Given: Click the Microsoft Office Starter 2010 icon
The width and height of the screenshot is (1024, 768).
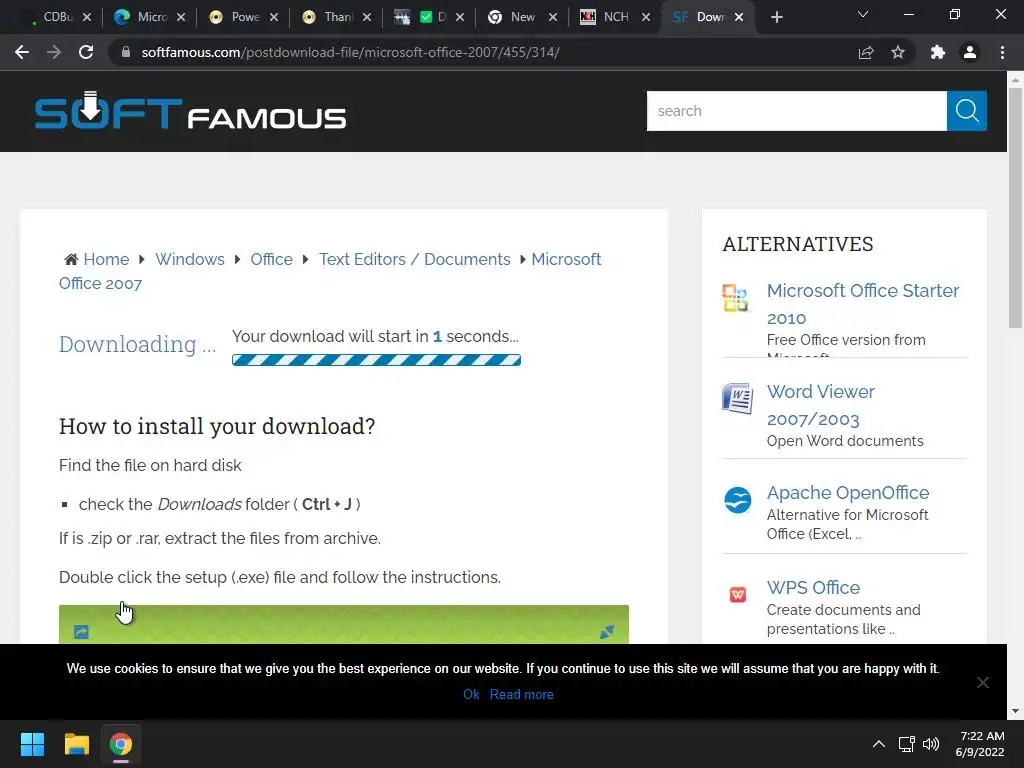Looking at the screenshot, I should [735, 298].
